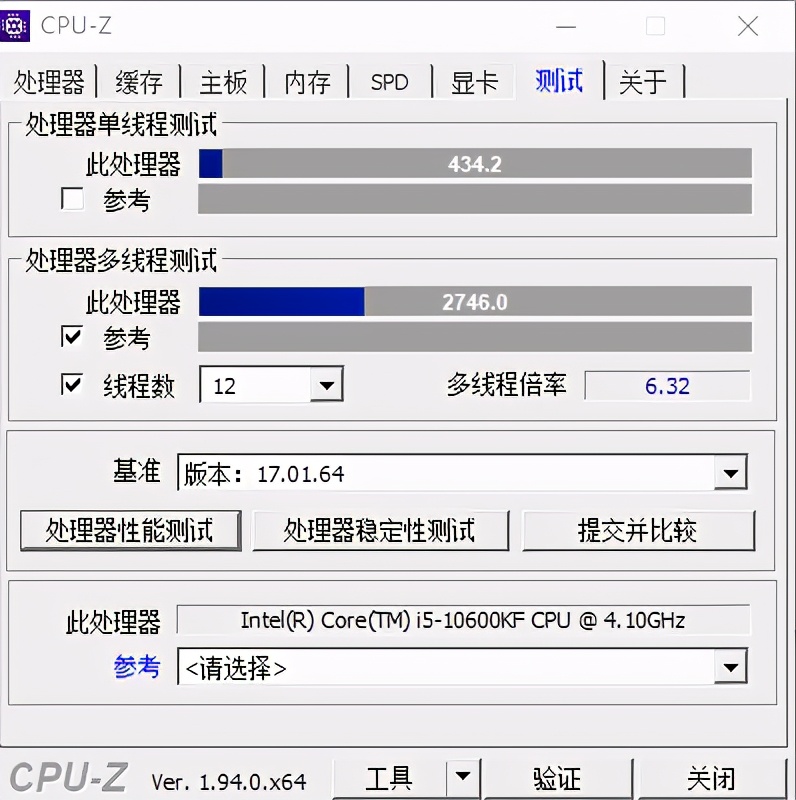Expand the 工具 button dropdown arrow
The height and width of the screenshot is (800, 796).
463,778
